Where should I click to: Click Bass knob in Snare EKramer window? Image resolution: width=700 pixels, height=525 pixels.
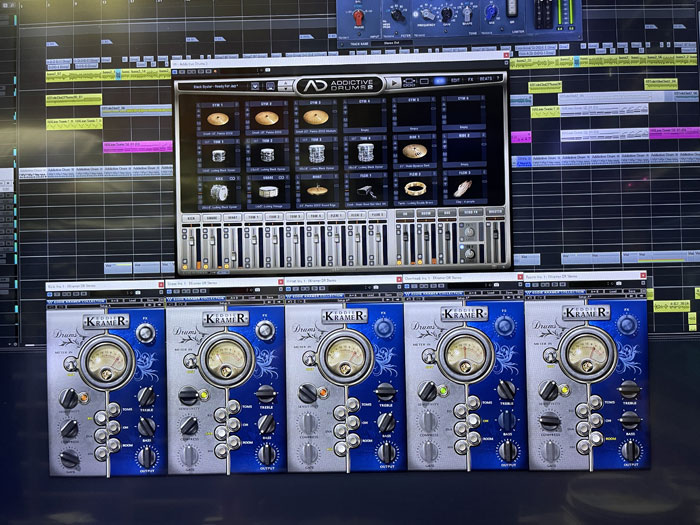click(266, 425)
